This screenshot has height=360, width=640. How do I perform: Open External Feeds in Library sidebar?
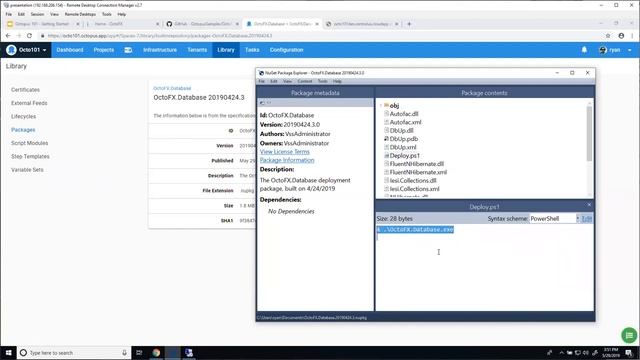[29, 103]
